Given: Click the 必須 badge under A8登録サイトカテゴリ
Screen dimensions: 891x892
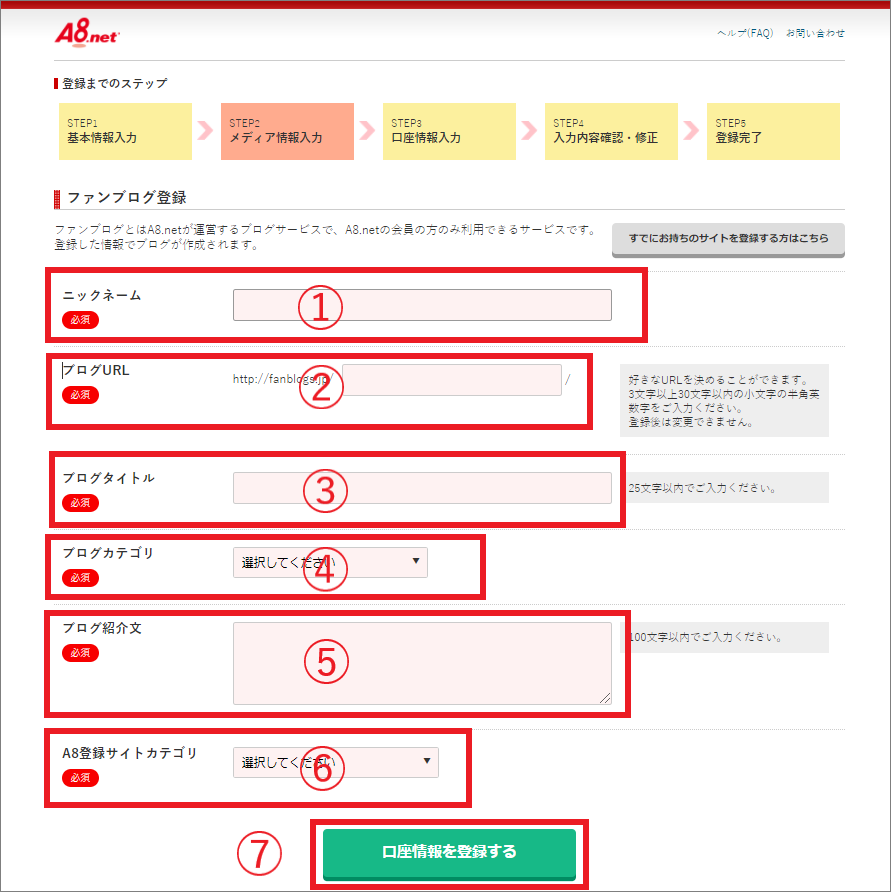Looking at the screenshot, I should point(80,778).
